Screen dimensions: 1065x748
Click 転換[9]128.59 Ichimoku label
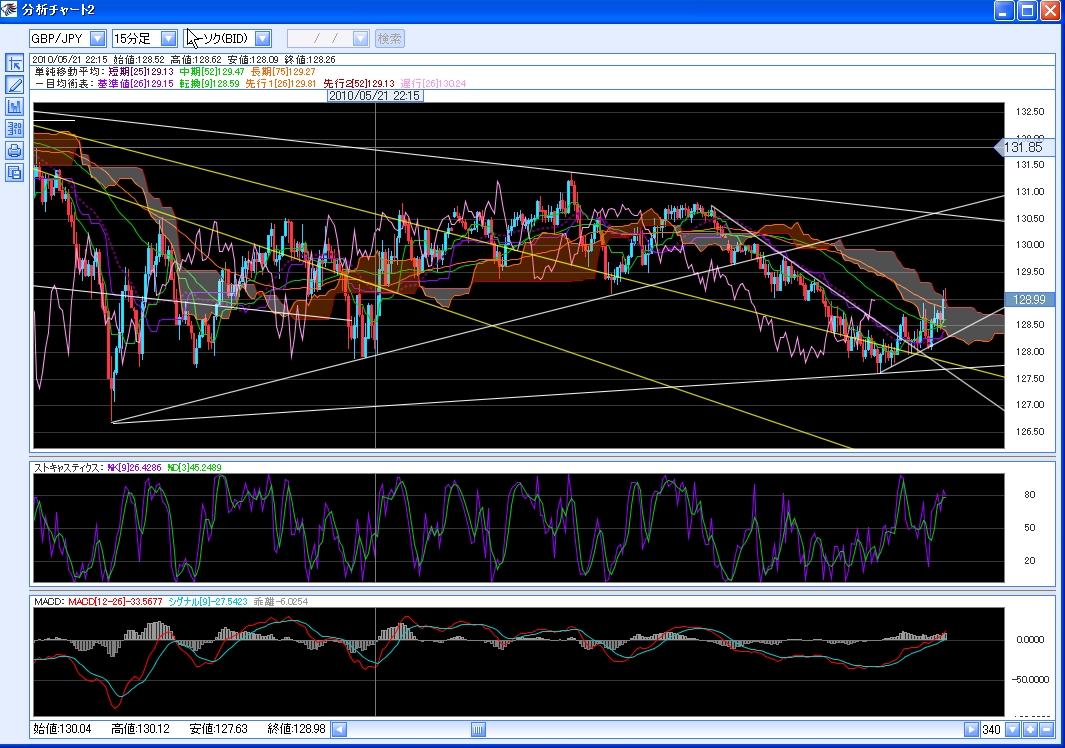tap(209, 84)
